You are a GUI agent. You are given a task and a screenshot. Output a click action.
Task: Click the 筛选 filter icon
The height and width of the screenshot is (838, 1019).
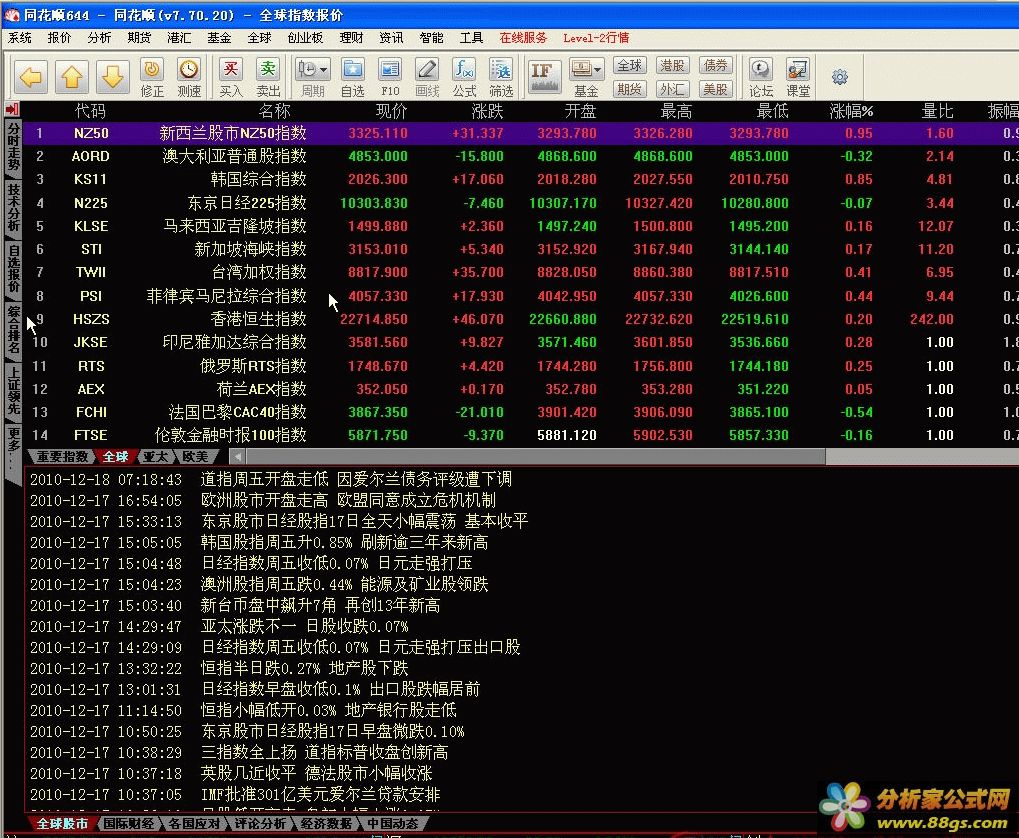[501, 77]
